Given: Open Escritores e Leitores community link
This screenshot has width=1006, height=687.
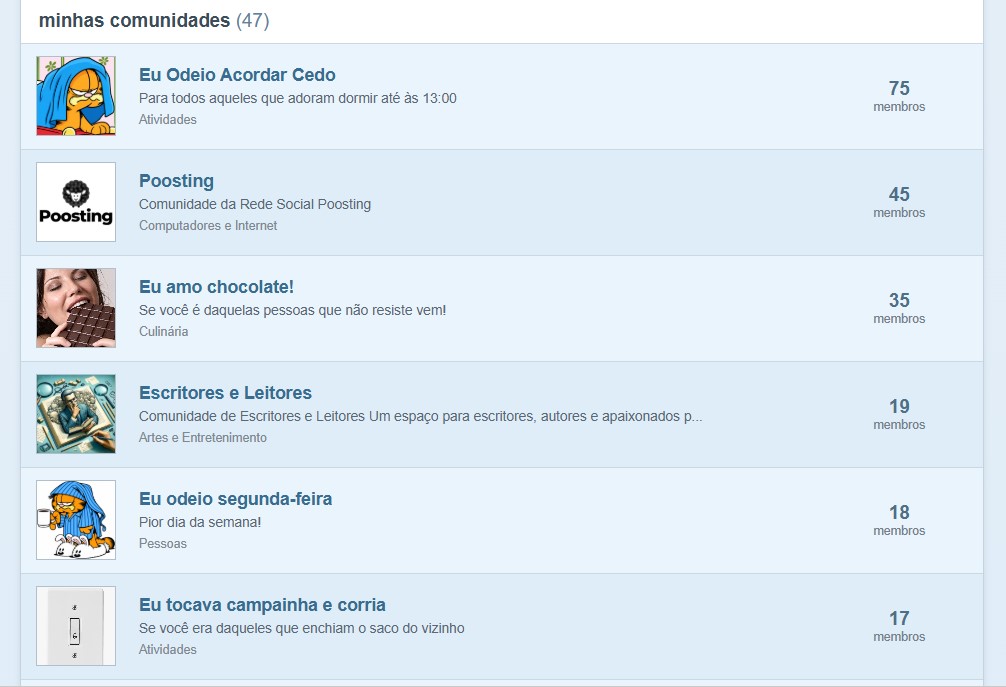Looking at the screenshot, I should (225, 393).
